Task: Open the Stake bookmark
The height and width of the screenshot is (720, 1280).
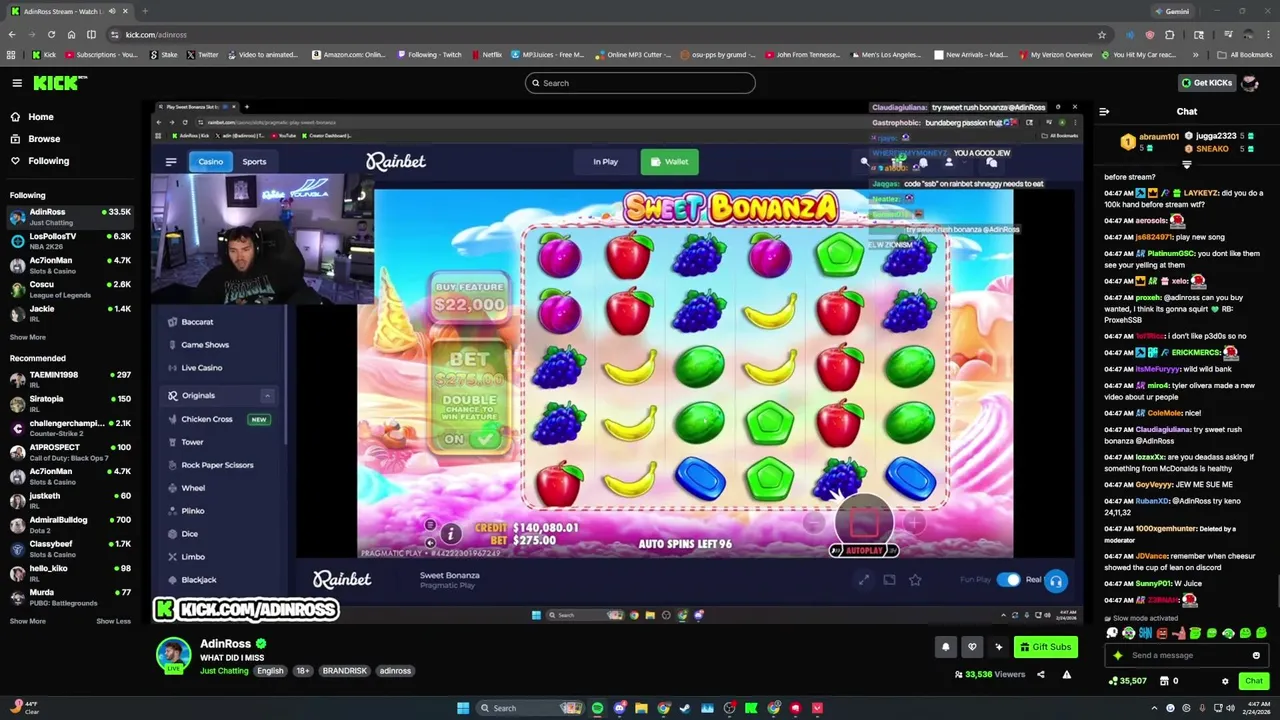Action: click(x=164, y=55)
